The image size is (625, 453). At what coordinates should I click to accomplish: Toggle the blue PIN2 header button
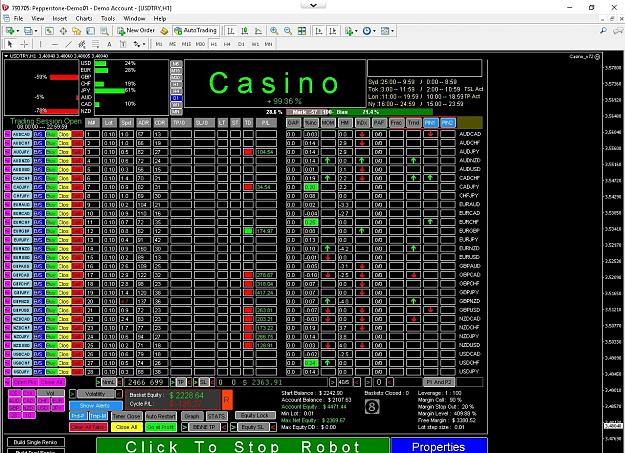447,123
